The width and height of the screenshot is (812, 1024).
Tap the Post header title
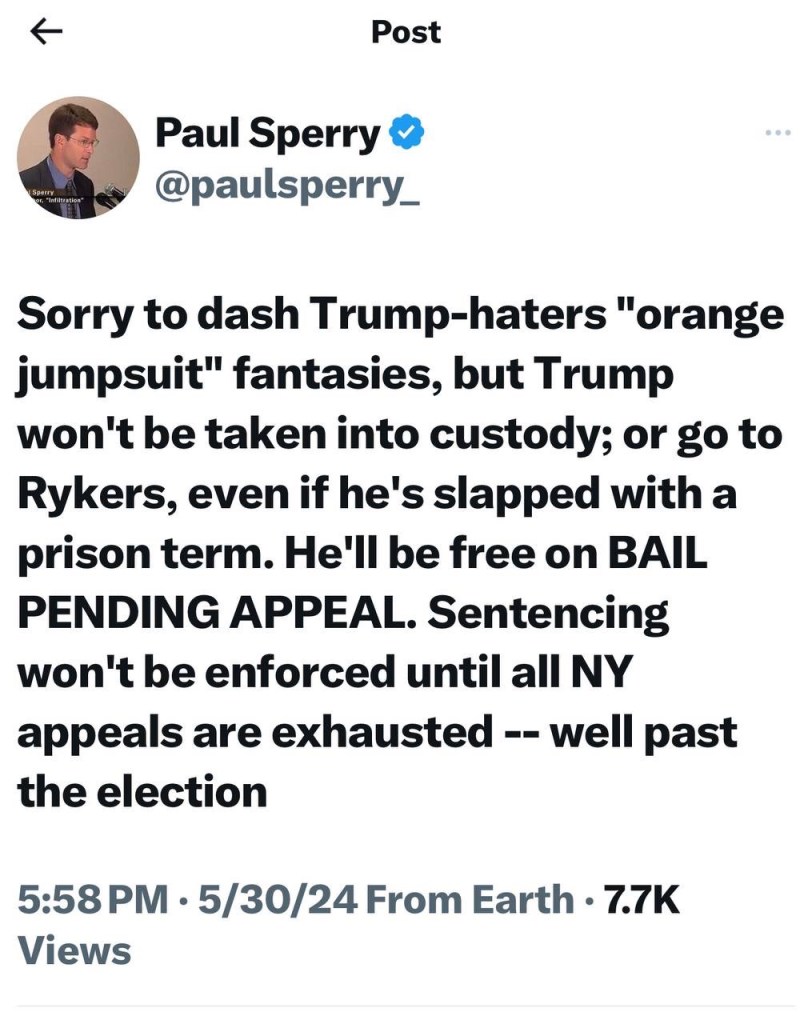click(x=405, y=32)
